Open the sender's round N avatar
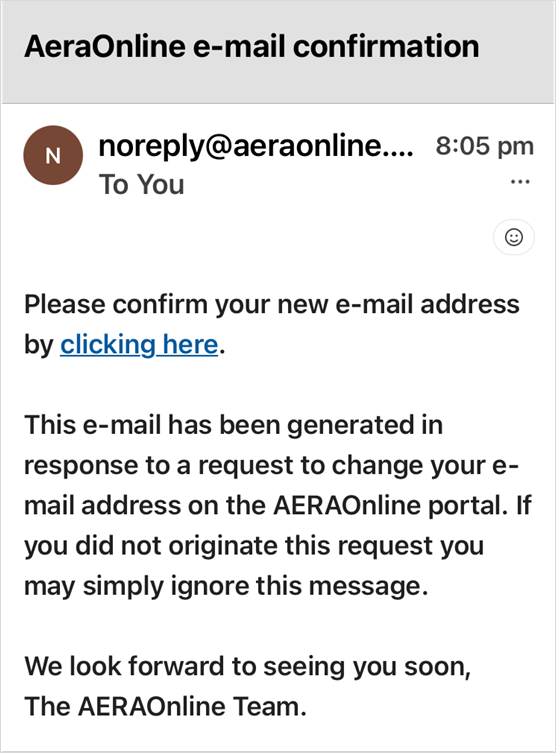The height and width of the screenshot is (753, 556). click(x=53, y=155)
